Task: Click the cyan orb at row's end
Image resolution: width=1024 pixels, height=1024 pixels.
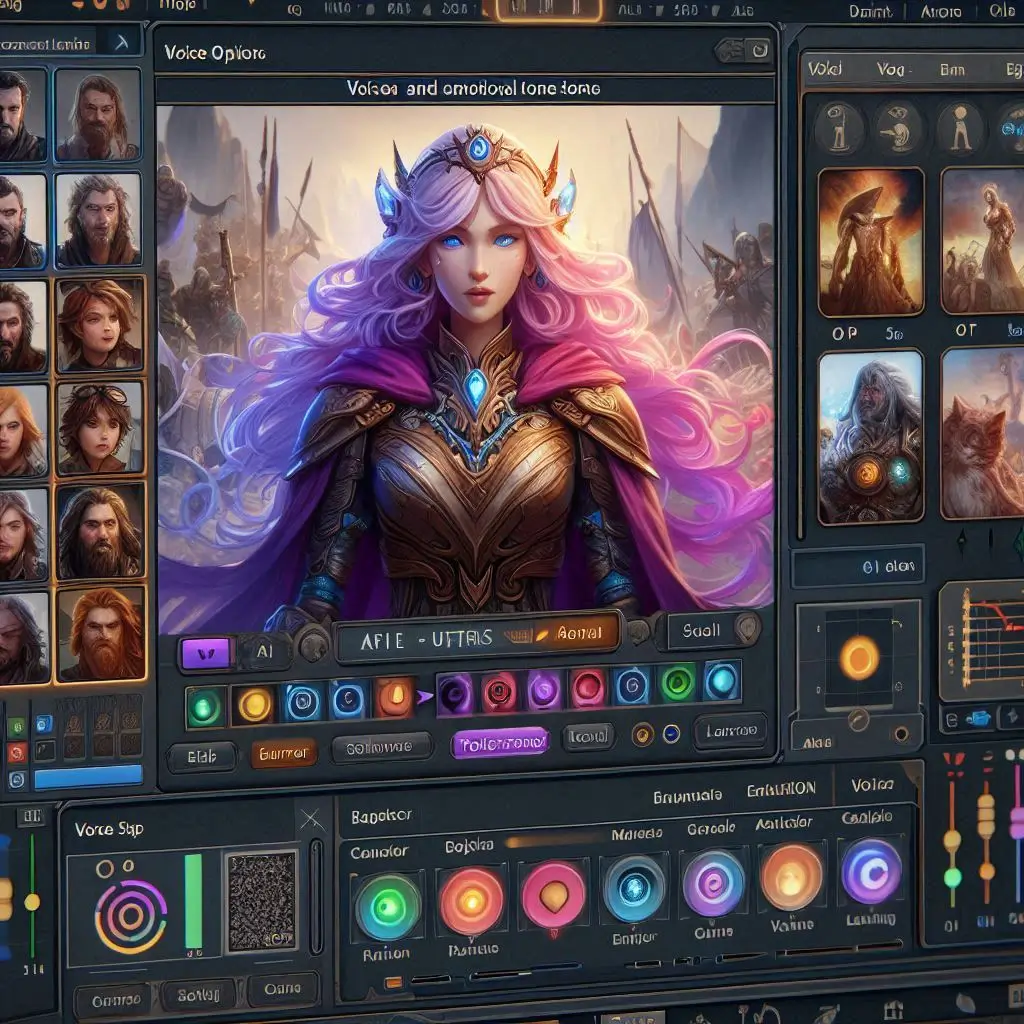Action: tap(721, 683)
